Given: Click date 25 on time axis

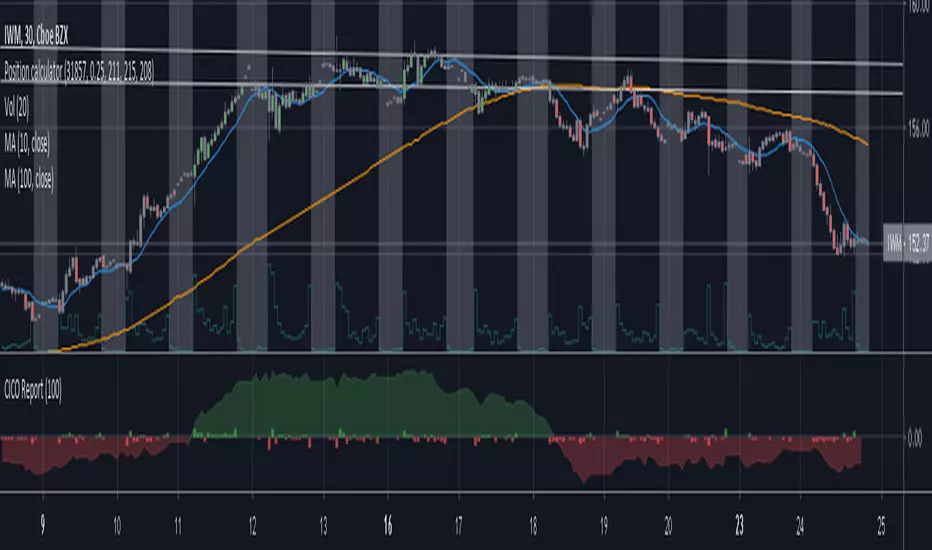Looking at the screenshot, I should tap(881, 526).
